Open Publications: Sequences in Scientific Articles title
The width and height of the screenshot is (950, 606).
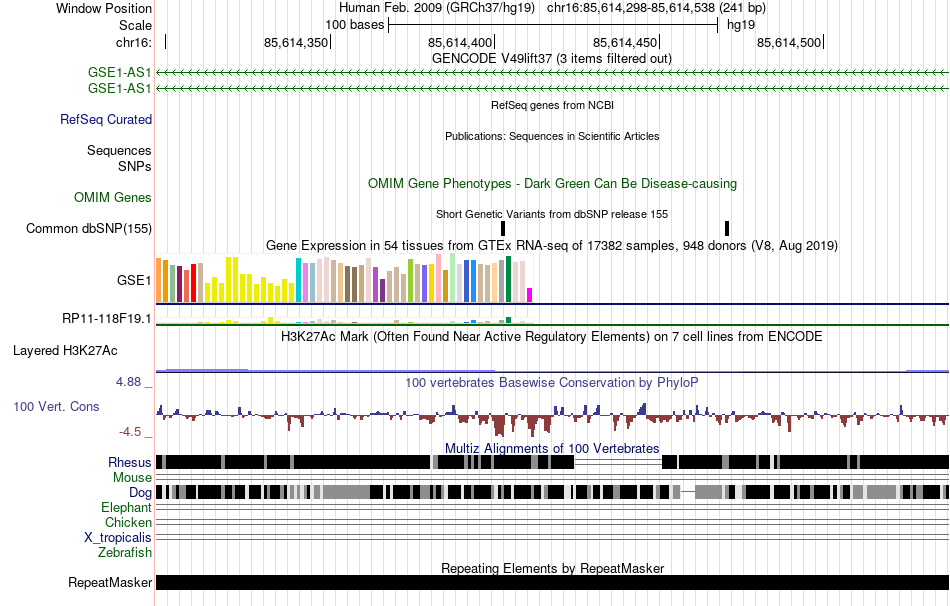click(x=552, y=136)
